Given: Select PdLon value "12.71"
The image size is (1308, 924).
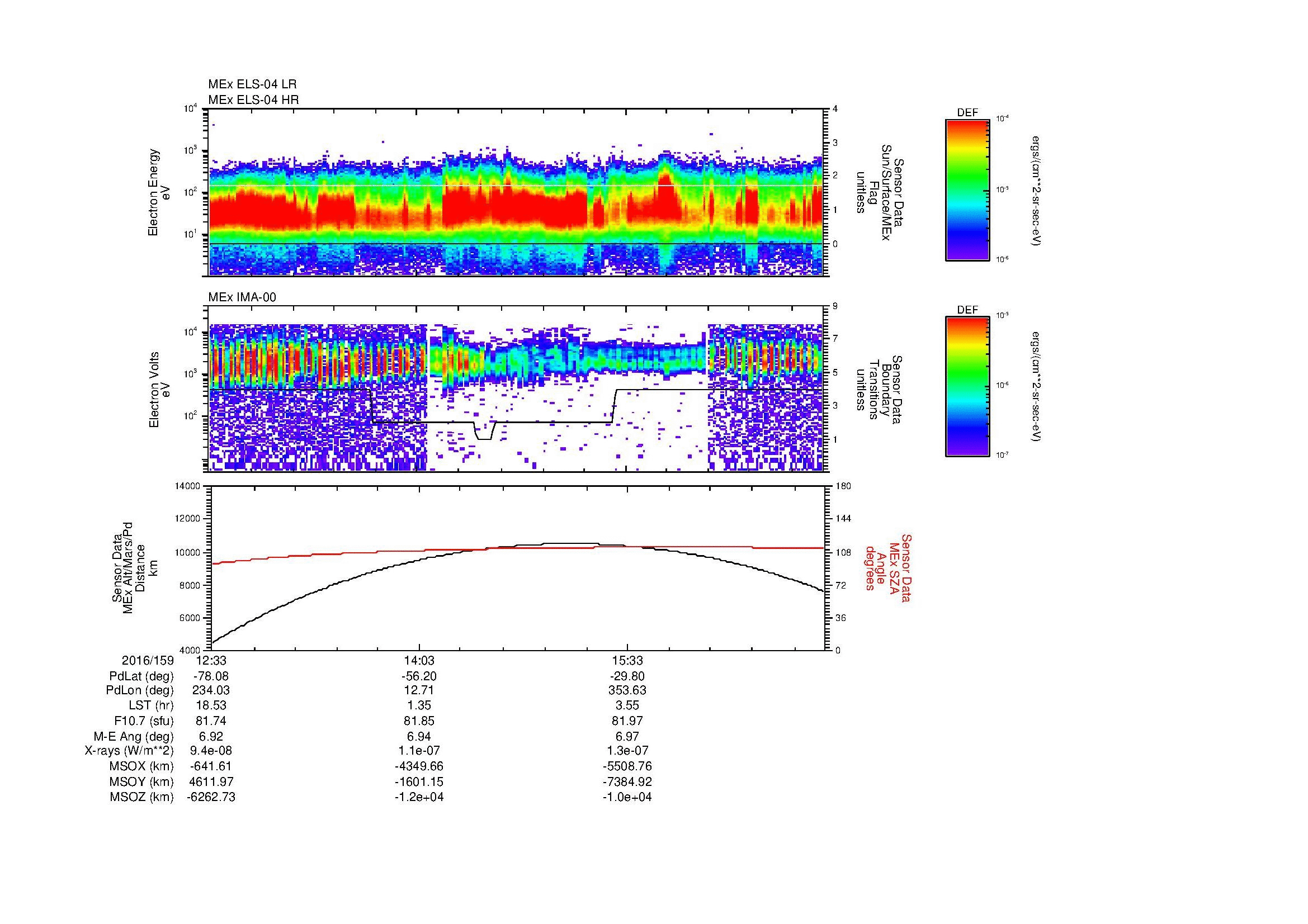Looking at the screenshot, I should (419, 690).
